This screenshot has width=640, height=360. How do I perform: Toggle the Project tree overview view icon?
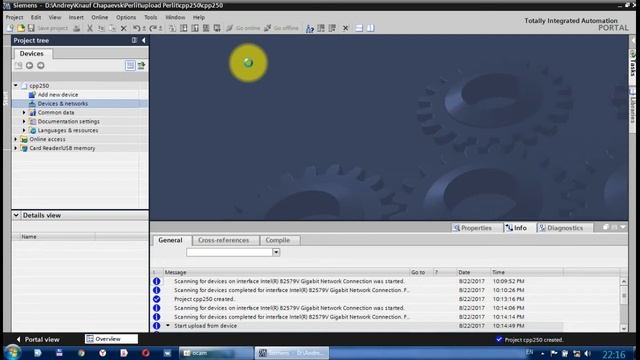130,65
